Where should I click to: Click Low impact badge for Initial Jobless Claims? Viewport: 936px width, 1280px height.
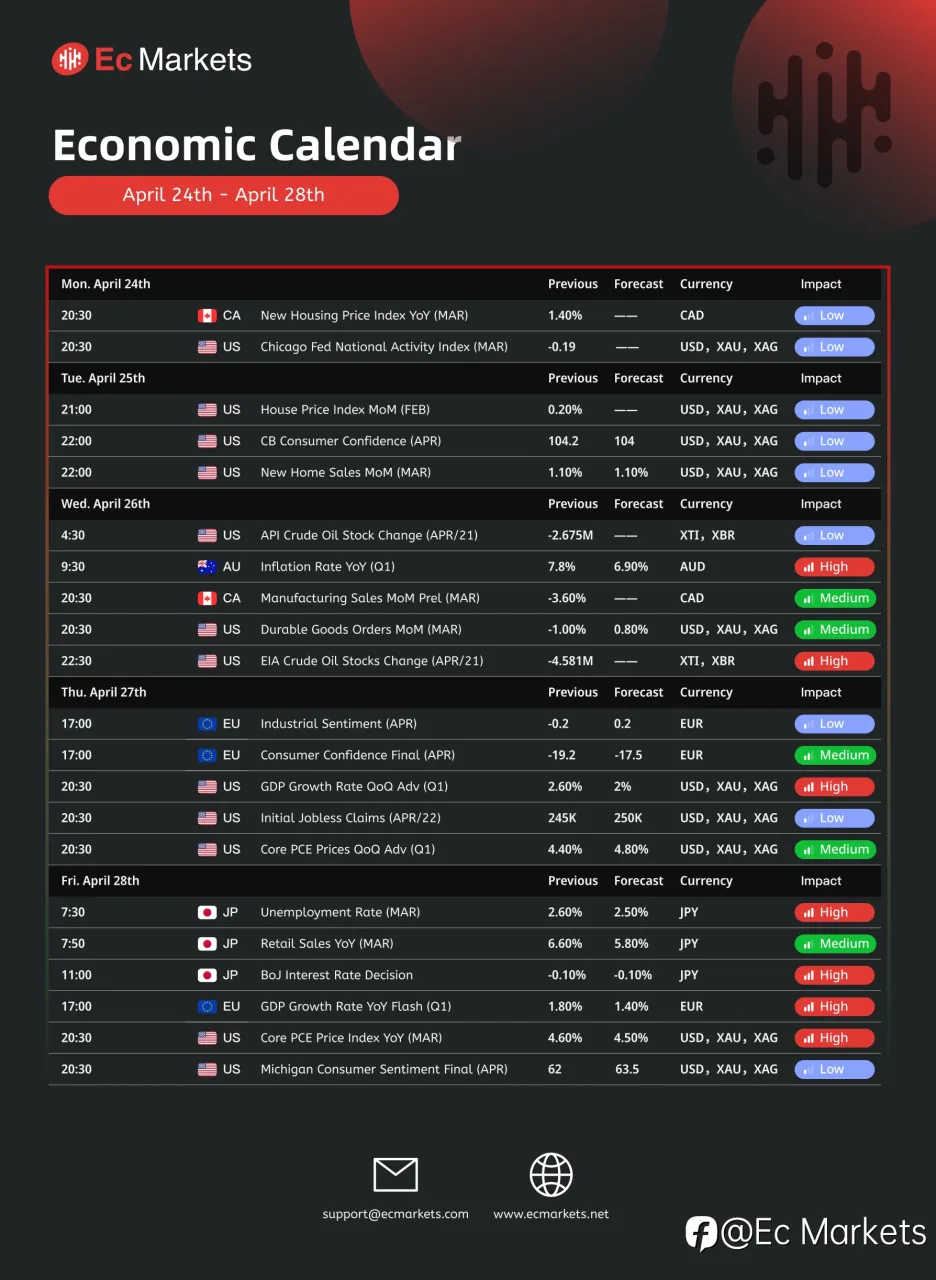point(834,818)
